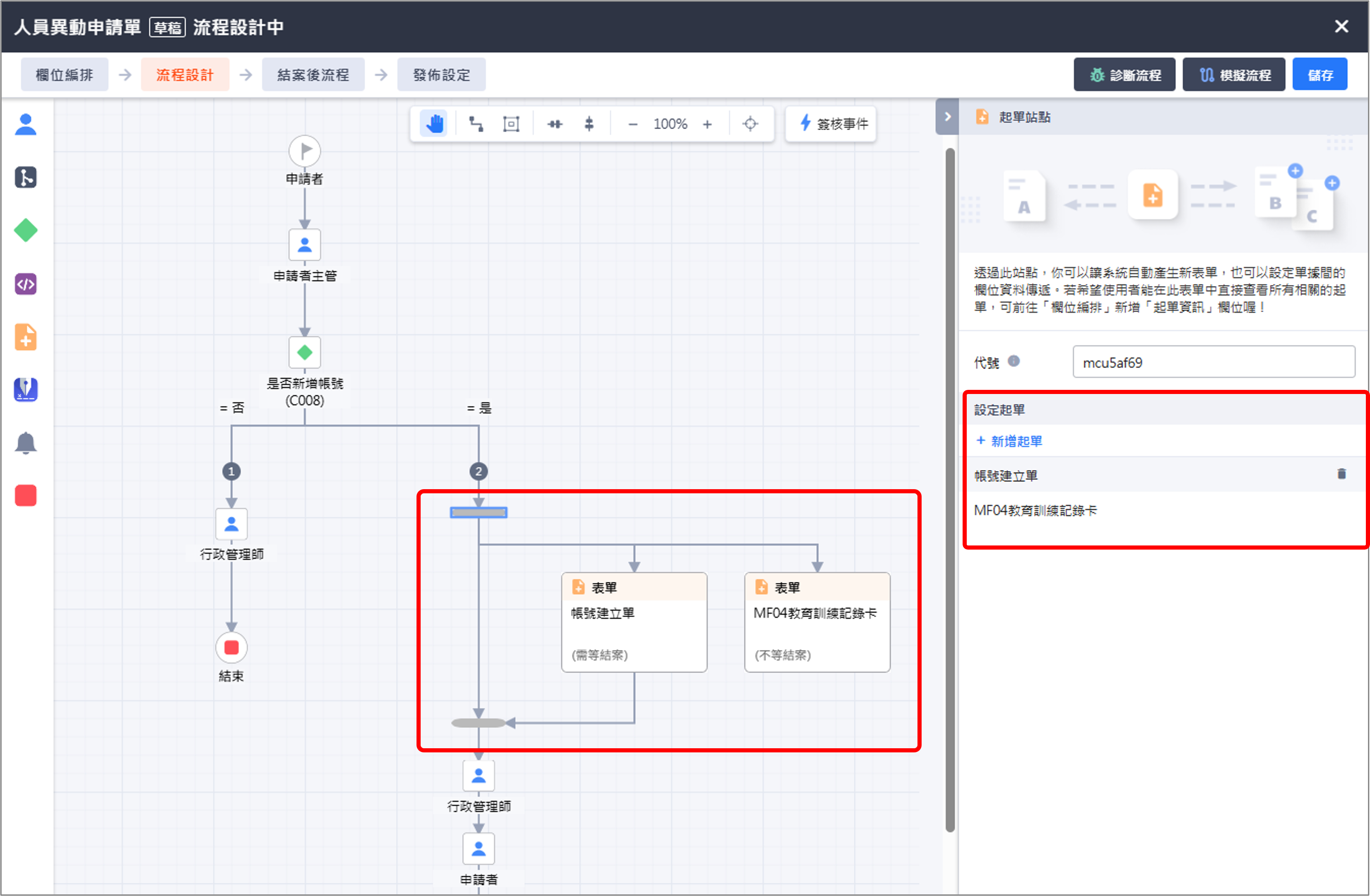Click the fit-to-frame selection tool
The width and height of the screenshot is (1370, 896).
tap(511, 124)
